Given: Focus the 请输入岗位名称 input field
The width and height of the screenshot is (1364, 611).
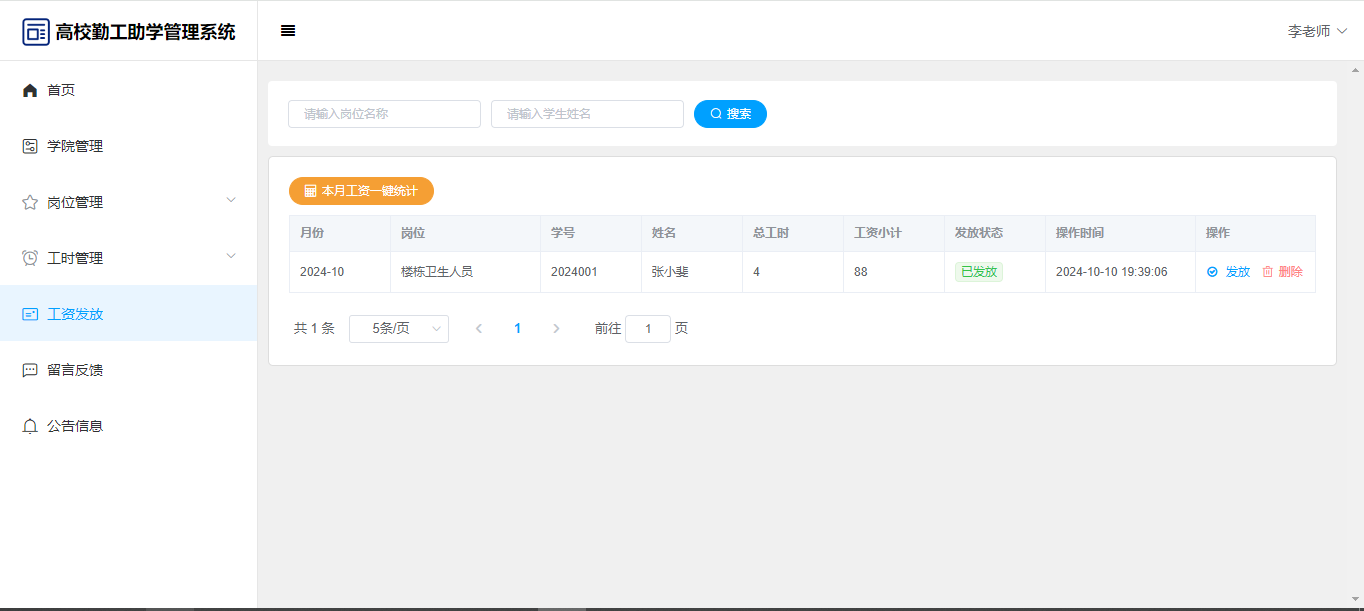Looking at the screenshot, I should click(384, 114).
